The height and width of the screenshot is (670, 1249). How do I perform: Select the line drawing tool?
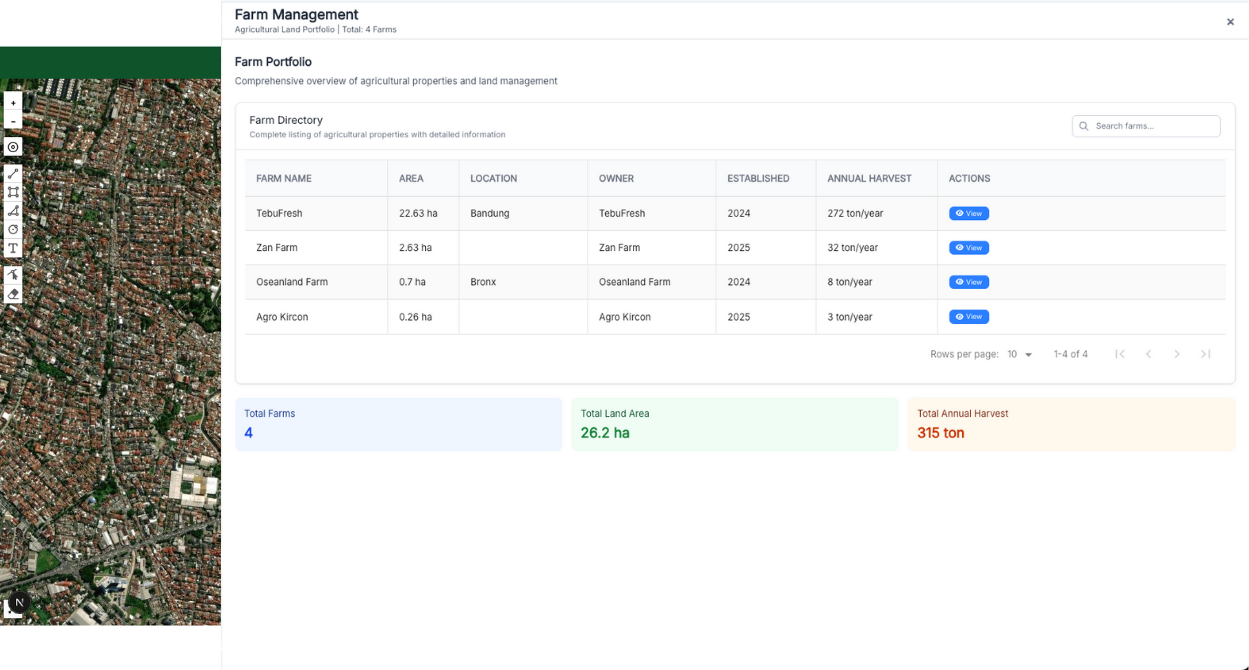pyautogui.click(x=13, y=173)
